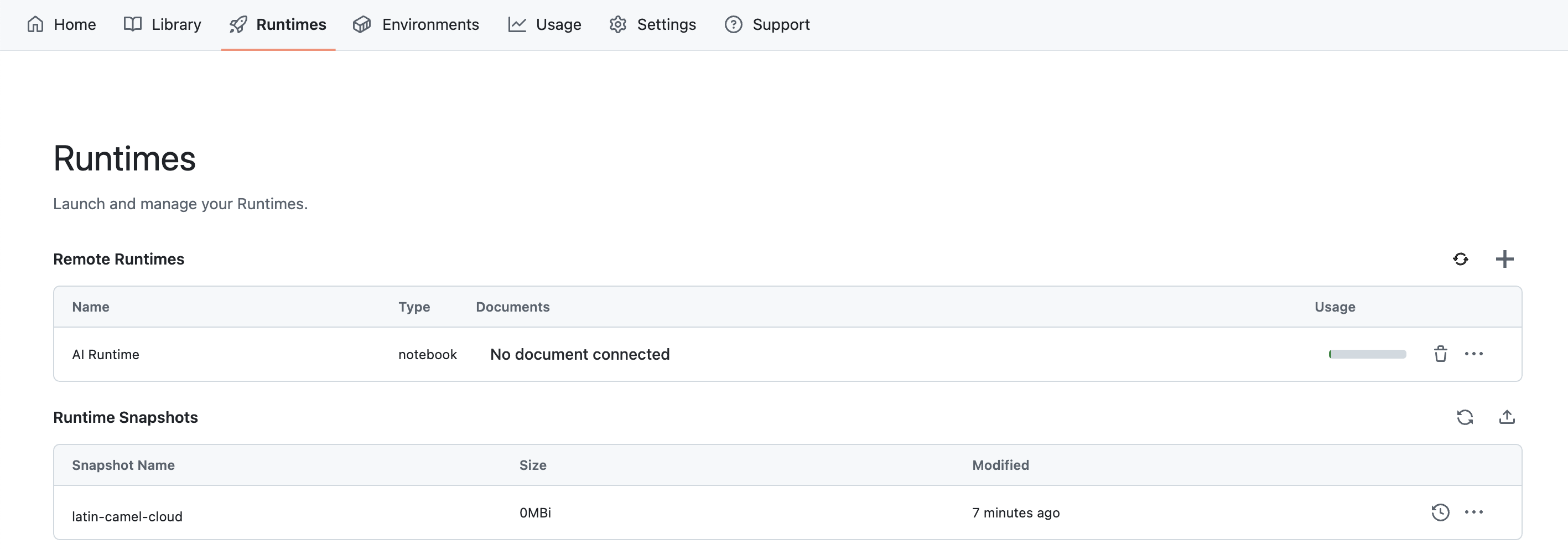
Task: Click the Runtimes rocket icon
Action: (238, 24)
